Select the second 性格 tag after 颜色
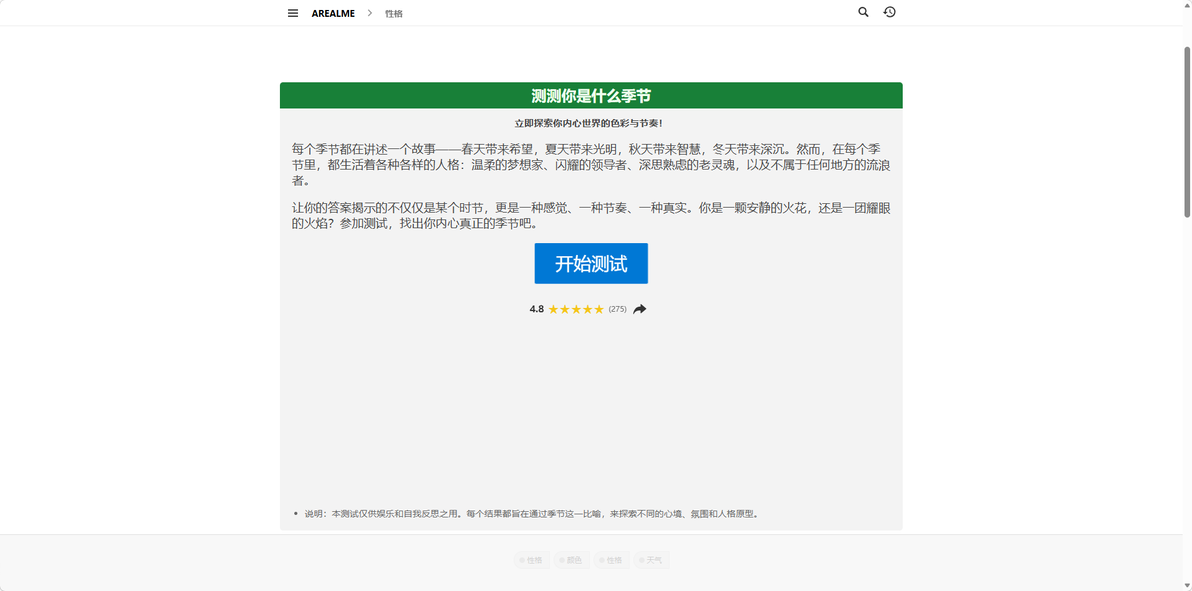This screenshot has width=1192, height=591. tap(611, 561)
